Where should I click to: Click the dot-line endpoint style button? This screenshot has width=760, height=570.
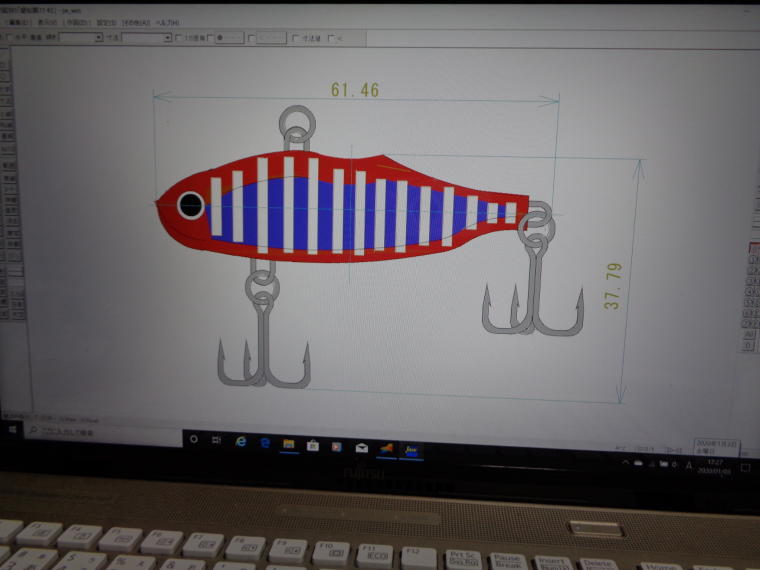[229, 38]
